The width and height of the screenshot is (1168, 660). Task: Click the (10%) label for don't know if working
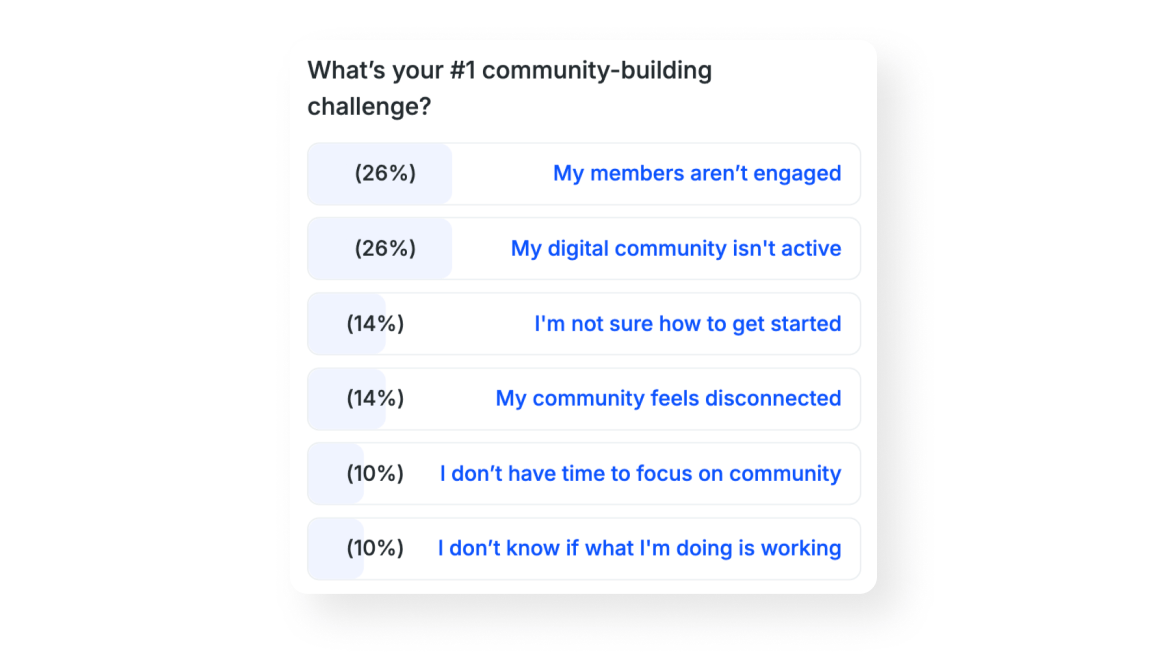pyautogui.click(x=375, y=549)
